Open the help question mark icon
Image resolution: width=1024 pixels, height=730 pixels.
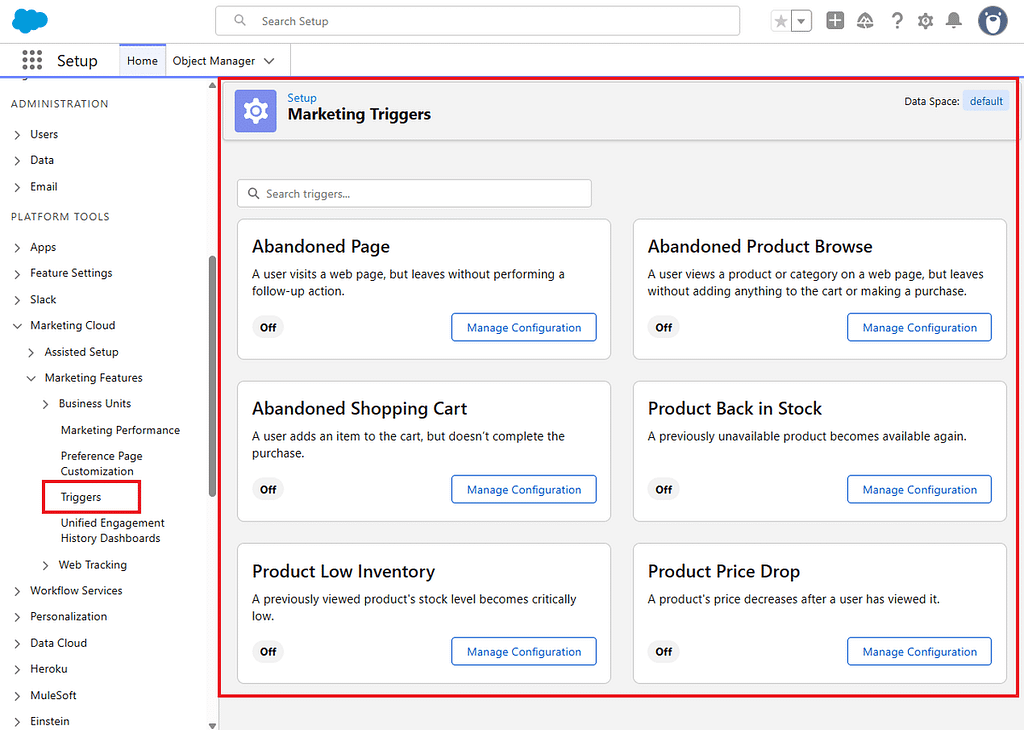897,21
